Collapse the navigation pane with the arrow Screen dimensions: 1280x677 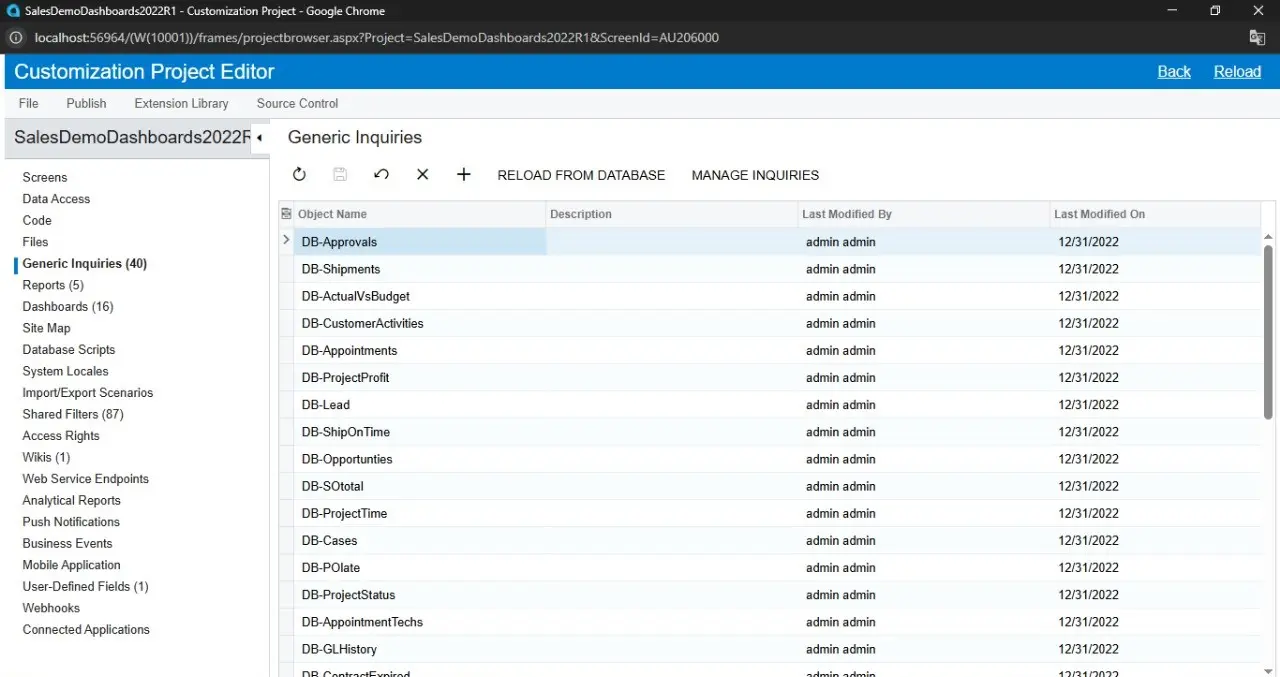(x=259, y=138)
